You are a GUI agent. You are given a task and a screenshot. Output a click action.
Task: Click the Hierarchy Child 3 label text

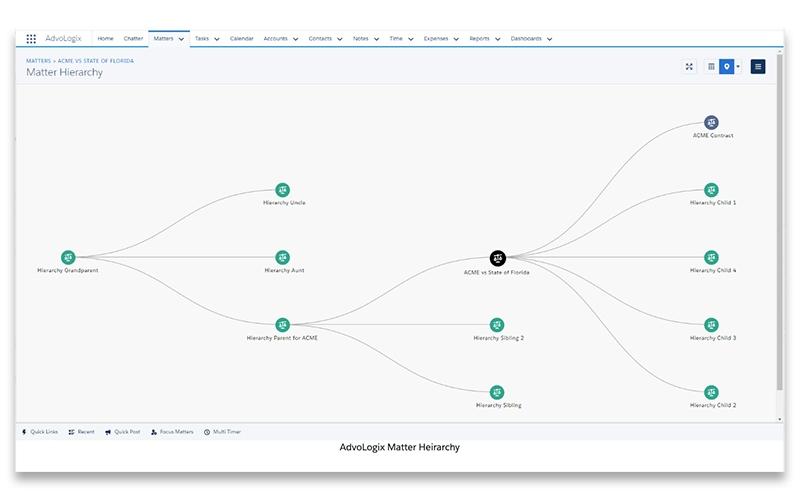(x=713, y=338)
